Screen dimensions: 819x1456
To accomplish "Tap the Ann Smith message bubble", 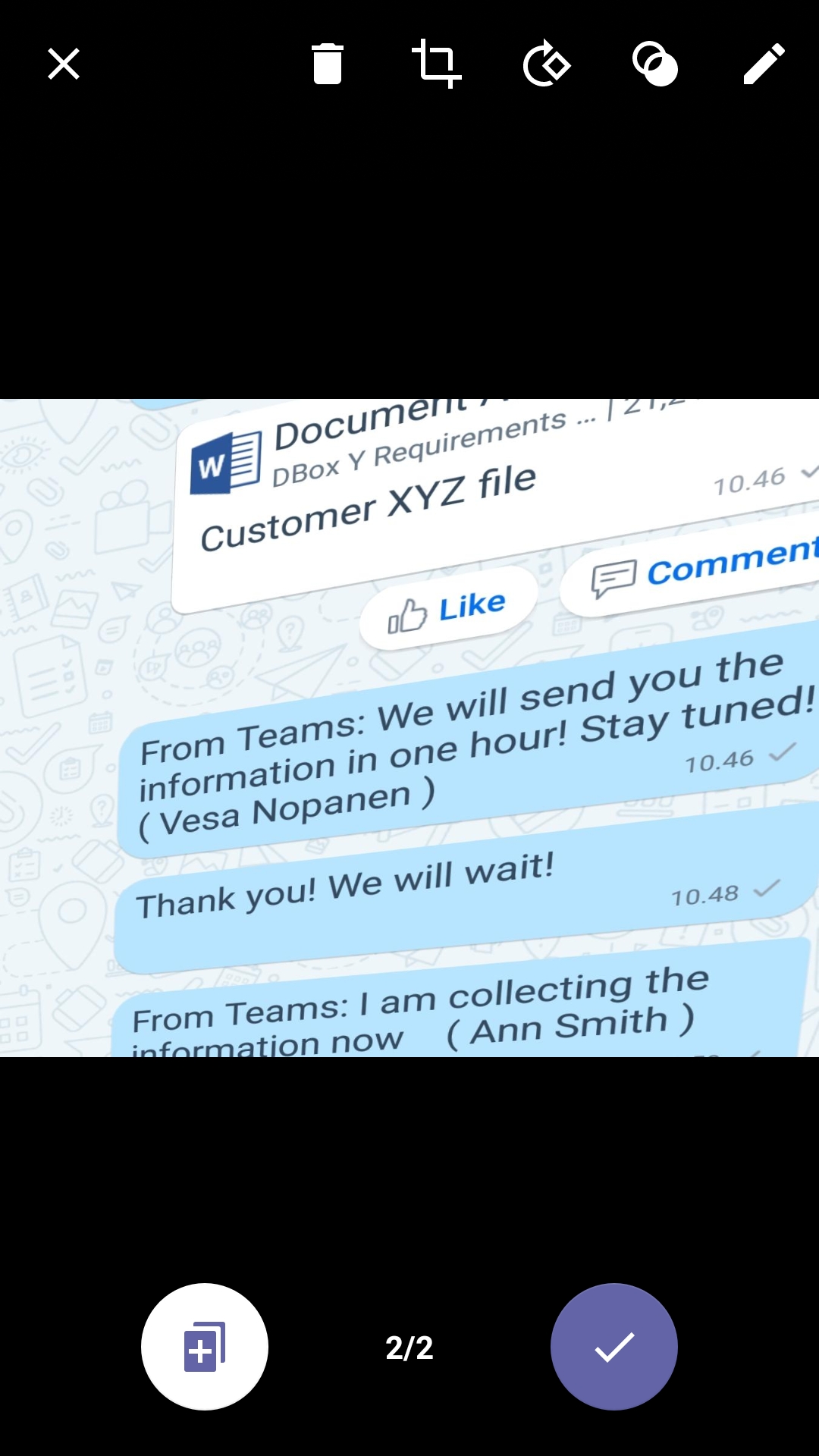I will [x=459, y=1001].
